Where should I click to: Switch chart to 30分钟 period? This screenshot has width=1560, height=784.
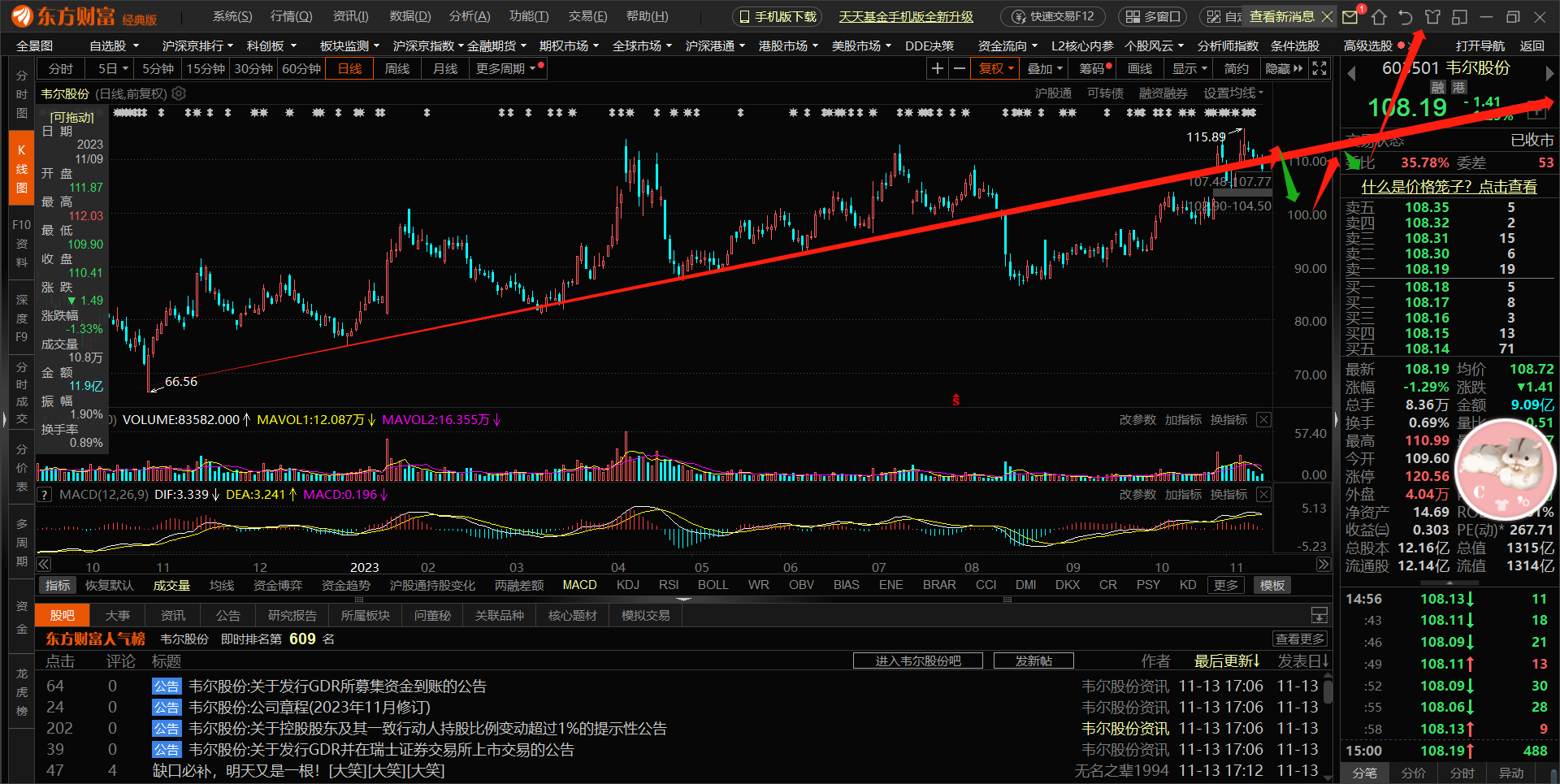[x=253, y=69]
